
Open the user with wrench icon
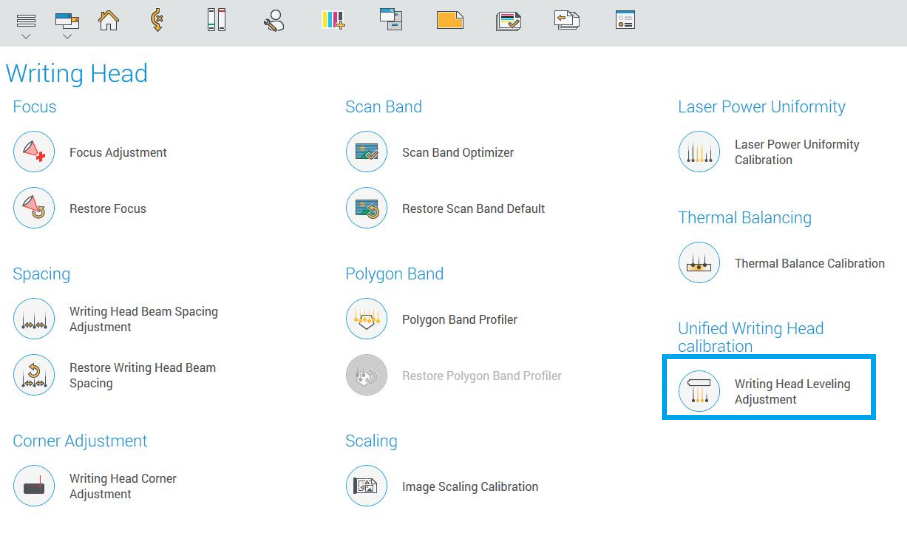[274, 20]
